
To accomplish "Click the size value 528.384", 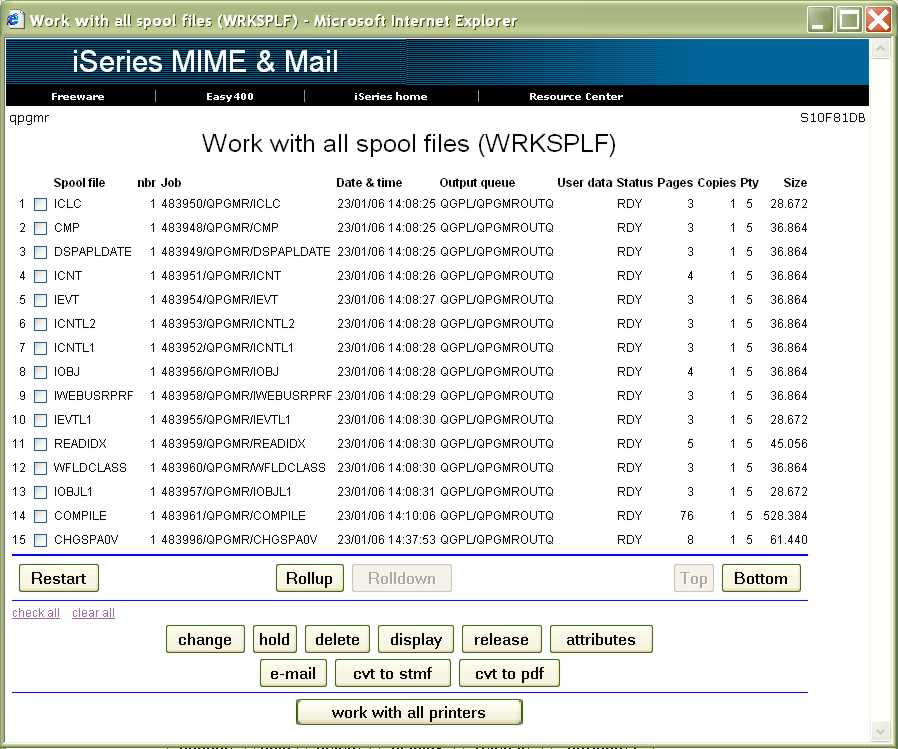I will pos(785,516).
